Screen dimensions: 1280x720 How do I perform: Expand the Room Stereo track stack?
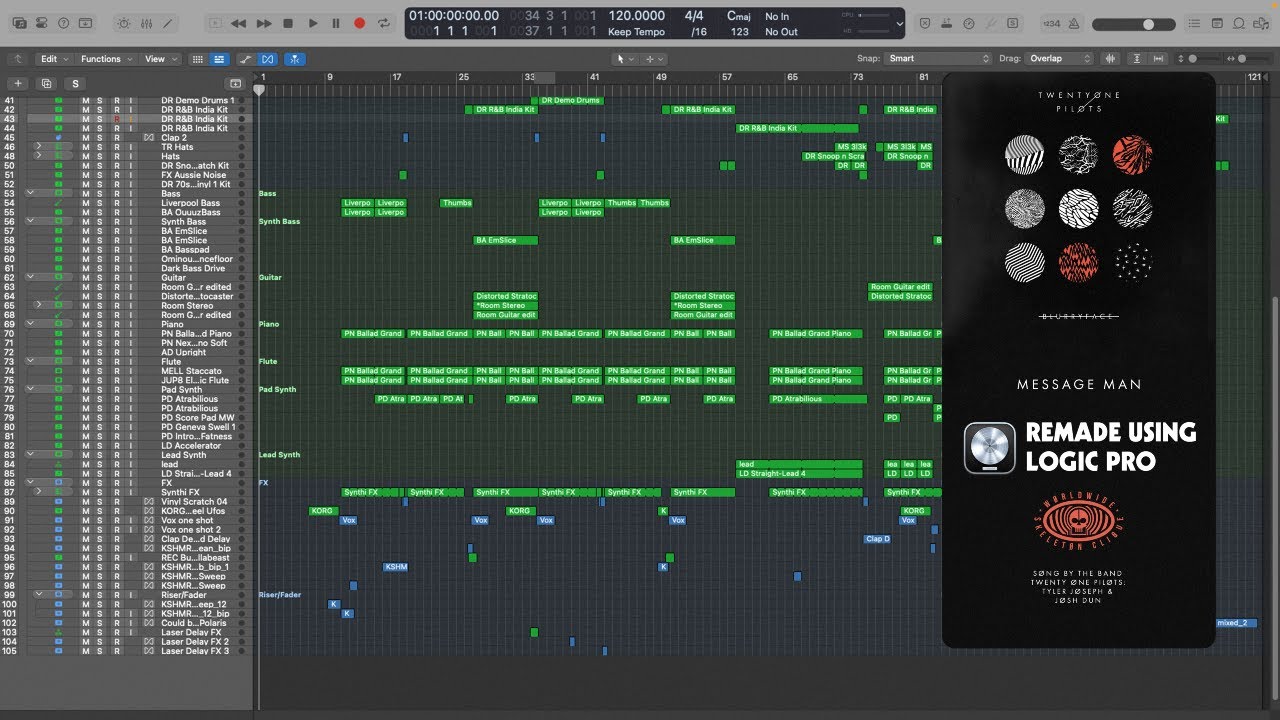coord(38,306)
